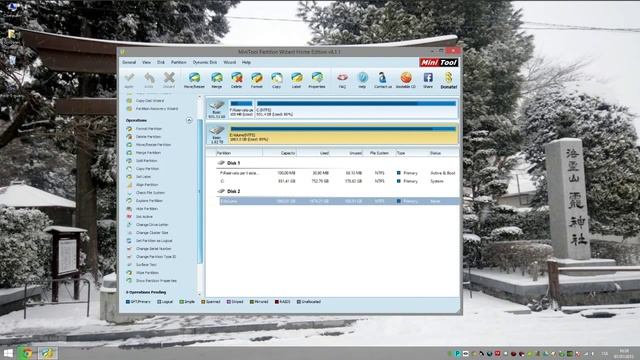Click Partition Recovery Wizard in sidebar
This screenshot has width=640, height=360.
[157, 109]
